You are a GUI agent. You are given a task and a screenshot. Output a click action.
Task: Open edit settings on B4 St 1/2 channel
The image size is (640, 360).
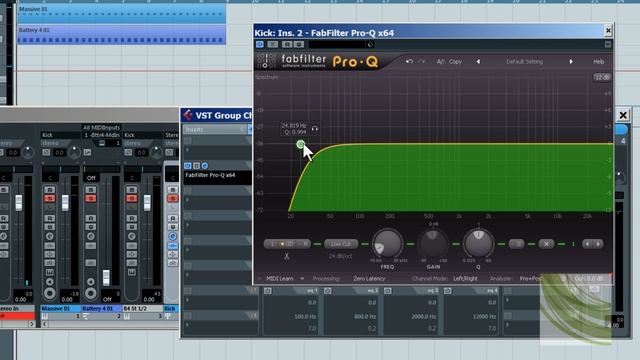coord(131,236)
